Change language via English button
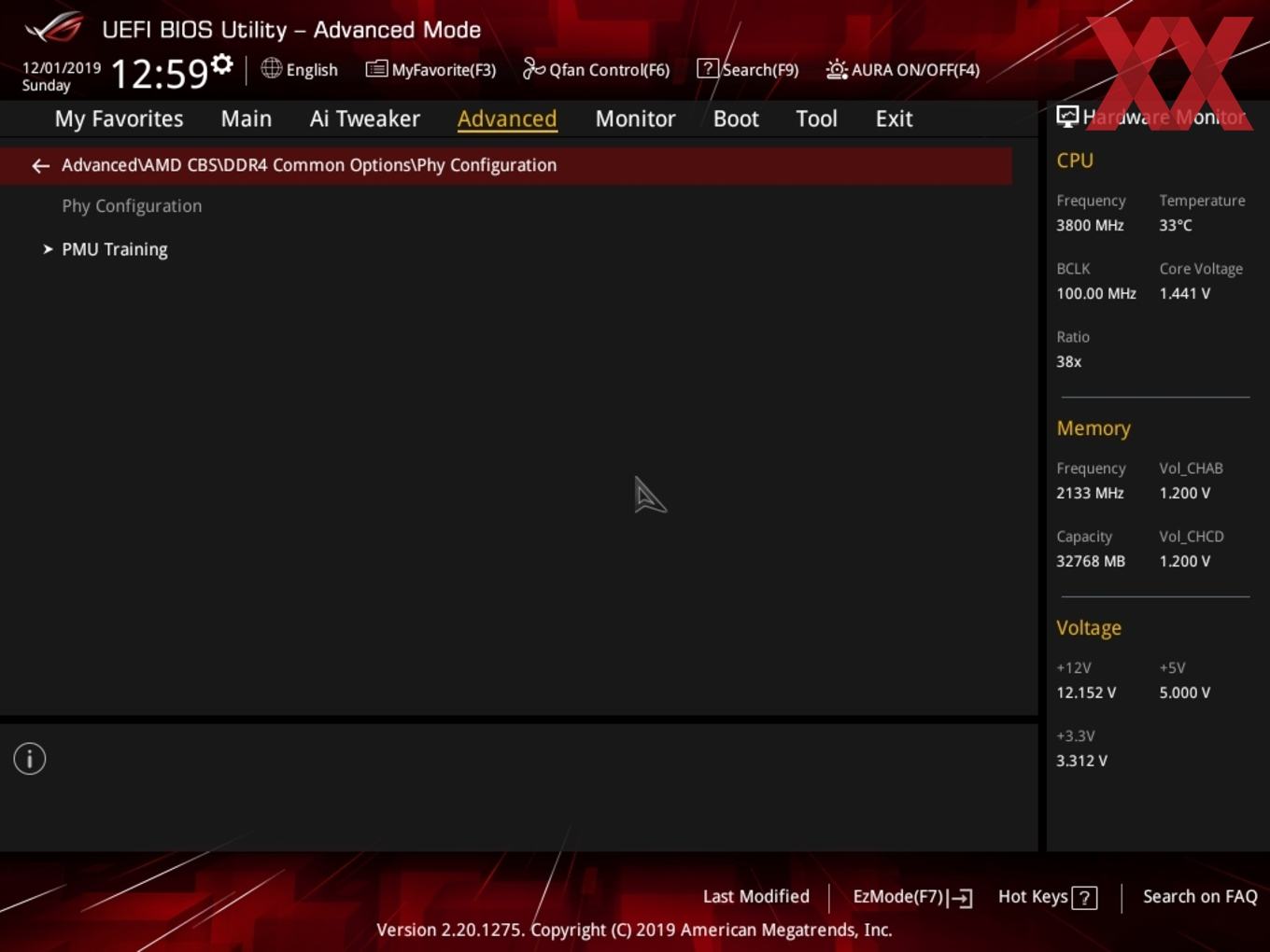 coord(299,69)
